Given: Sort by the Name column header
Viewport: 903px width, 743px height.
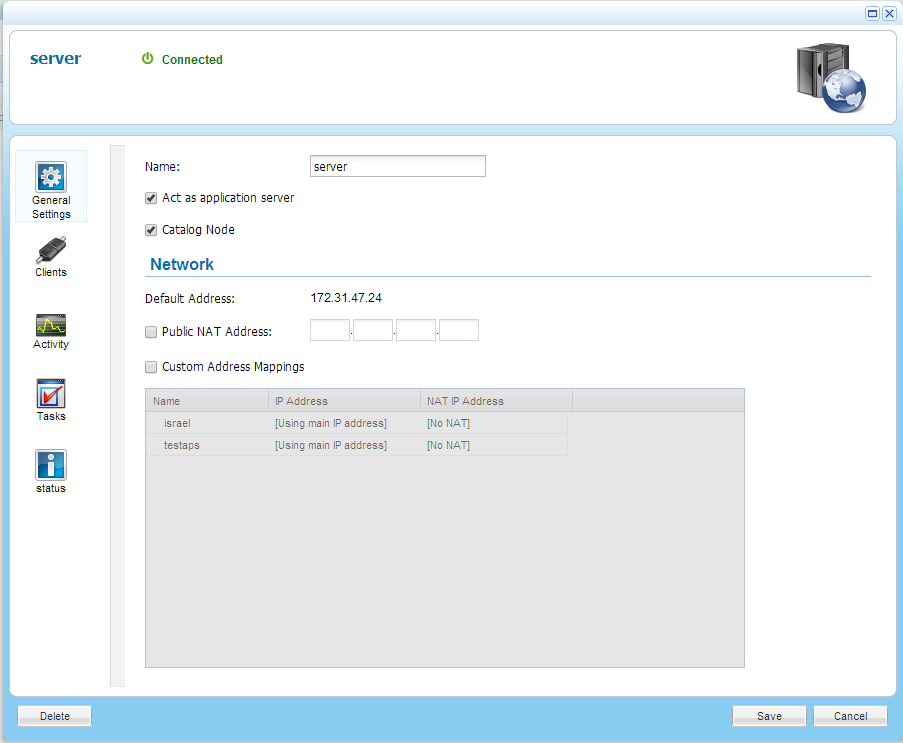Looking at the screenshot, I should pos(207,401).
